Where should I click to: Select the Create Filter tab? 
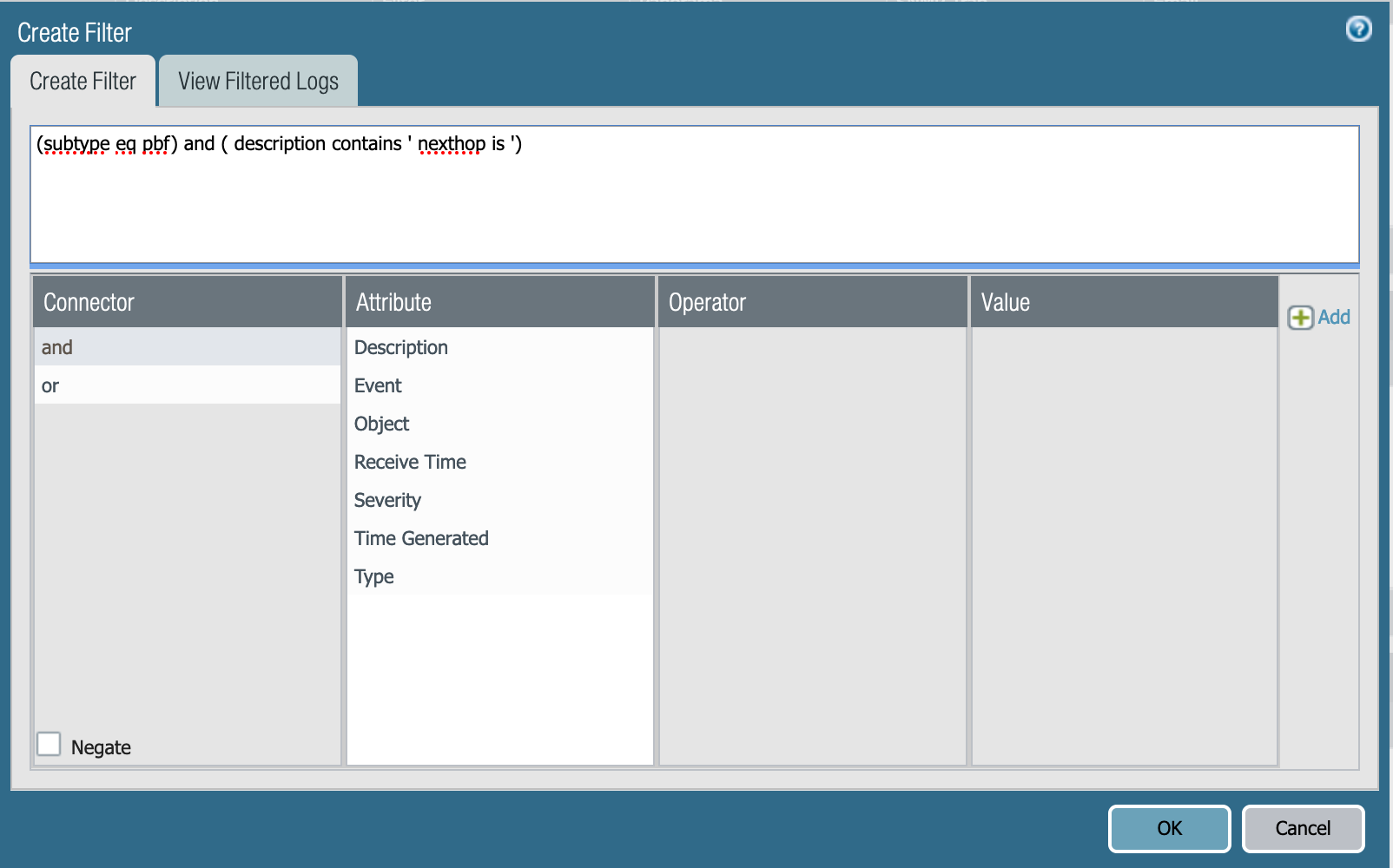(83, 81)
